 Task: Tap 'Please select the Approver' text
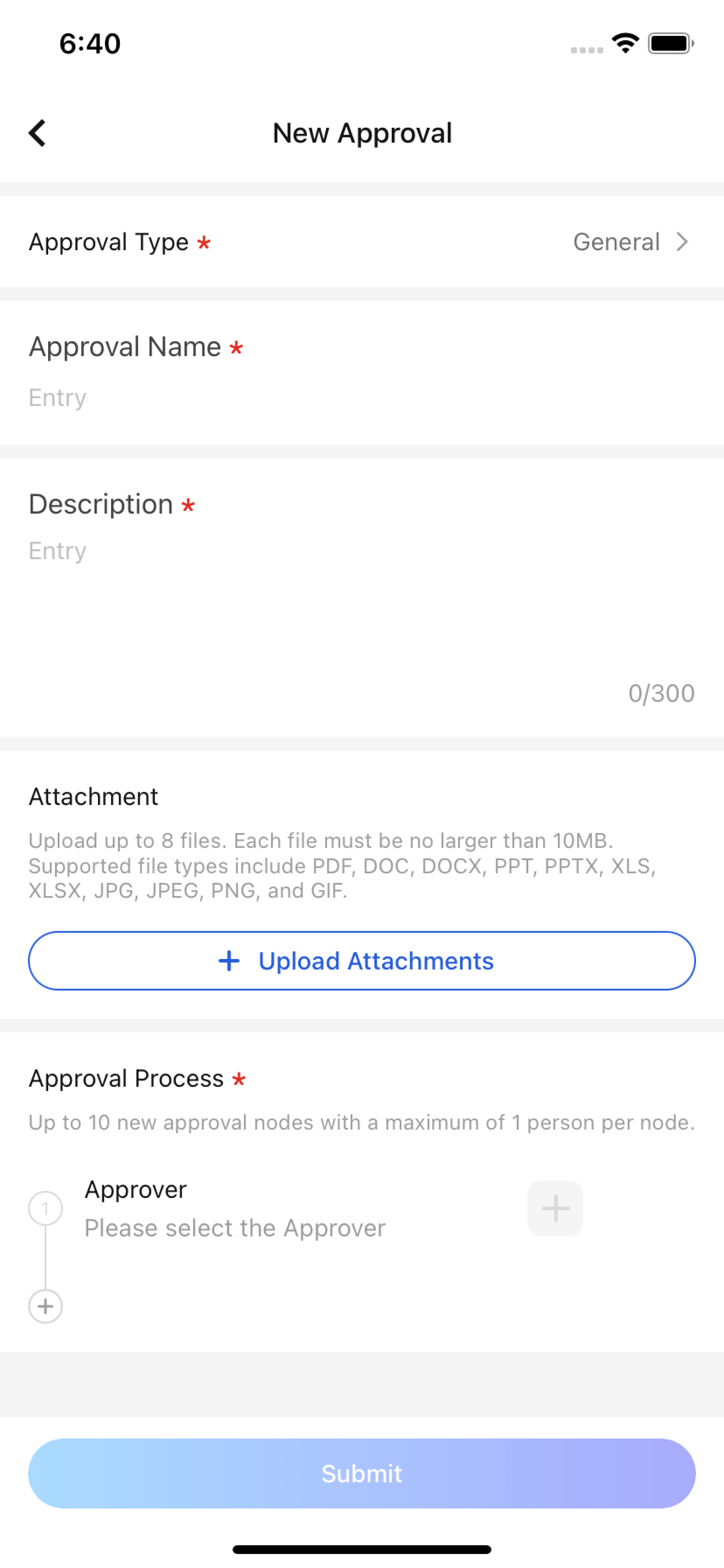(235, 1228)
